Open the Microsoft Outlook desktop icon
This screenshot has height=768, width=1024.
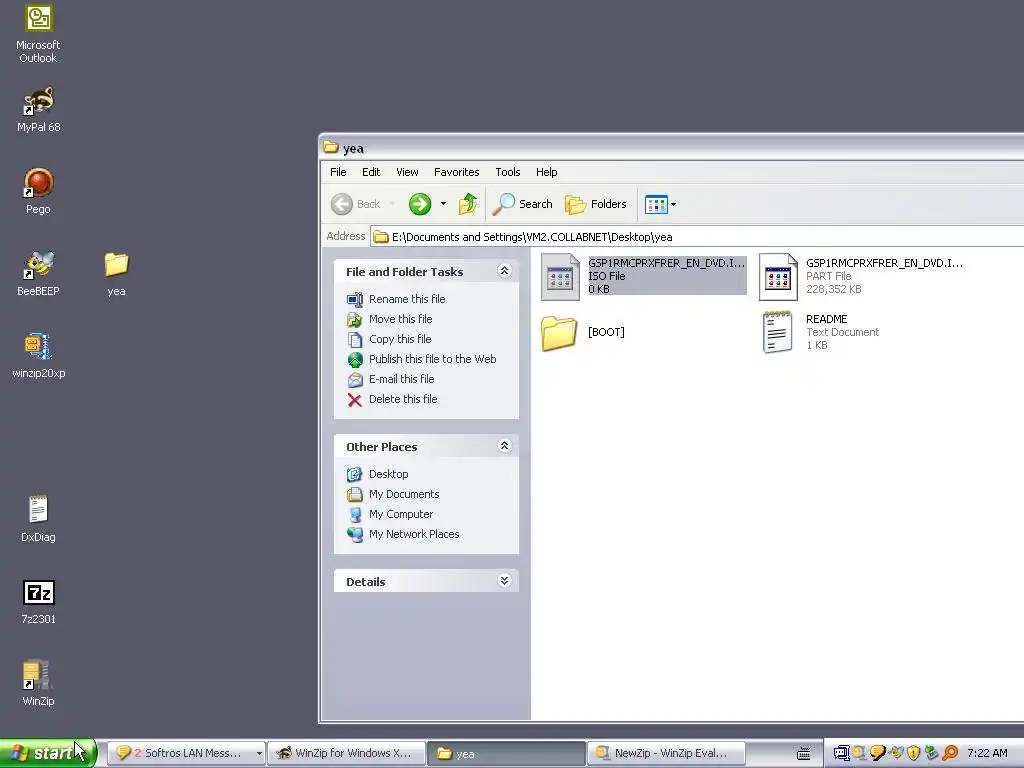pyautogui.click(x=39, y=34)
